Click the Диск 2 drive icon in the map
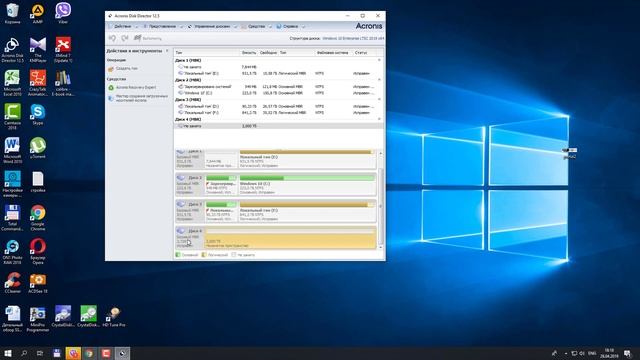640x360 pixels. (x=181, y=178)
